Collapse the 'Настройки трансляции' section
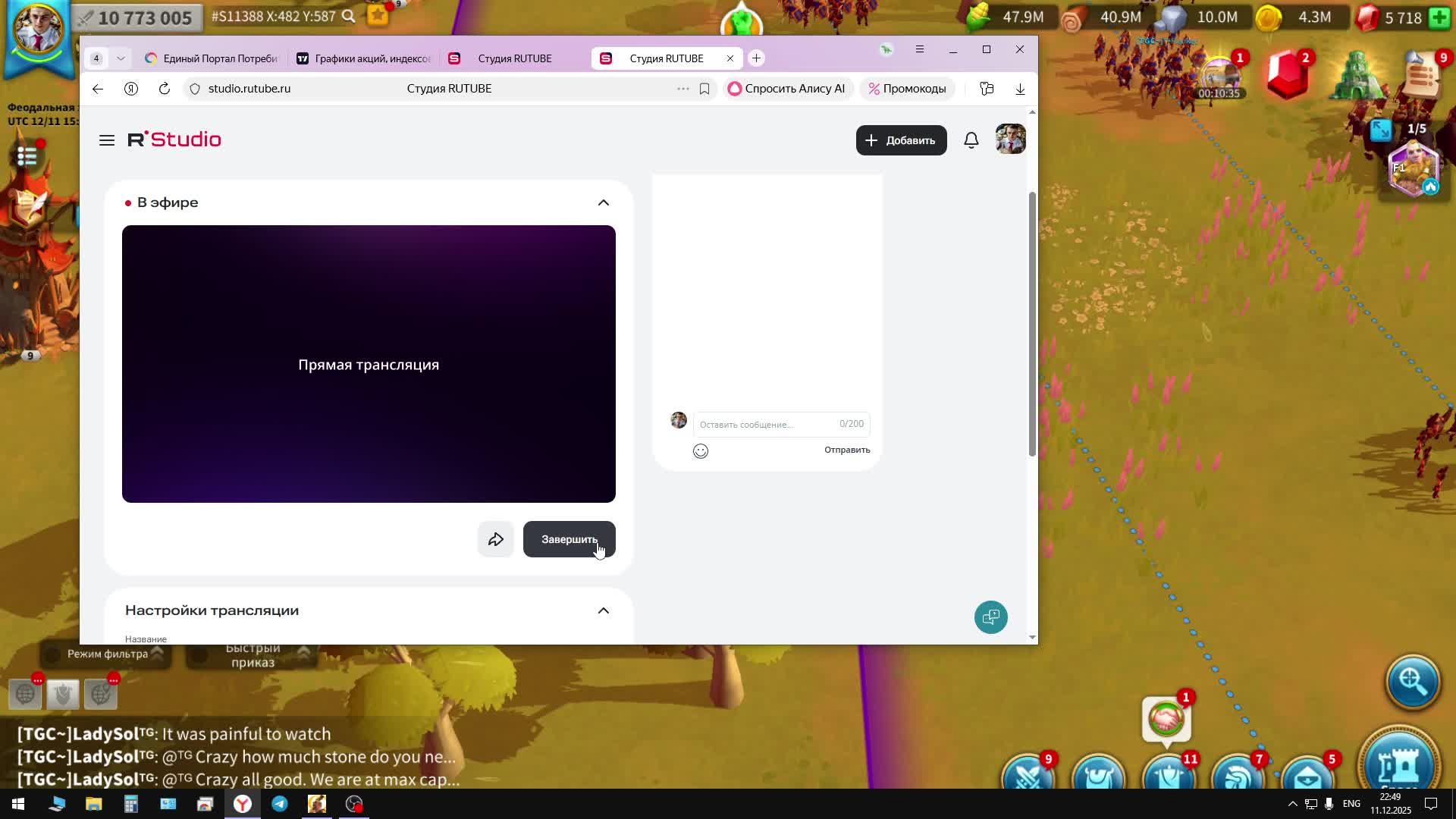 603,610
